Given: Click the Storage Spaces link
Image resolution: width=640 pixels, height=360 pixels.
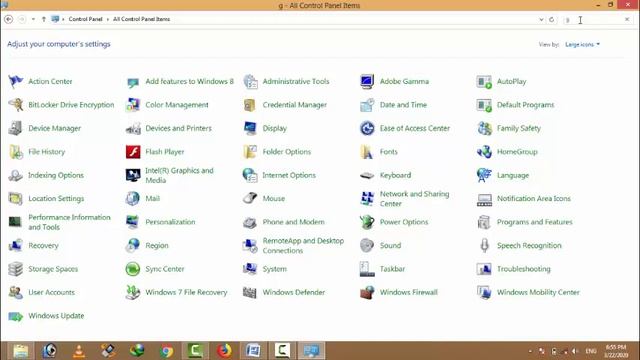Looking at the screenshot, I should coord(53,269).
